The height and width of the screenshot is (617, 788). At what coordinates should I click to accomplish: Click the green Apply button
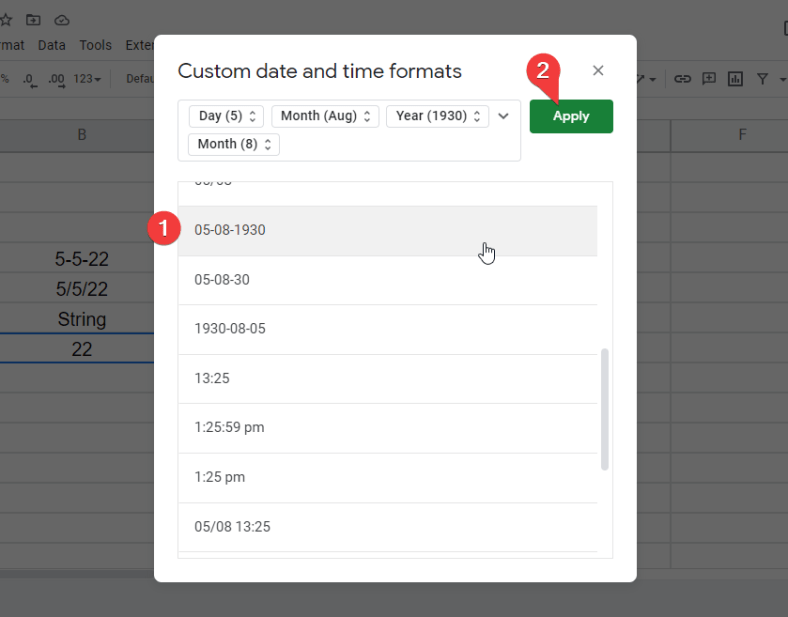571,116
